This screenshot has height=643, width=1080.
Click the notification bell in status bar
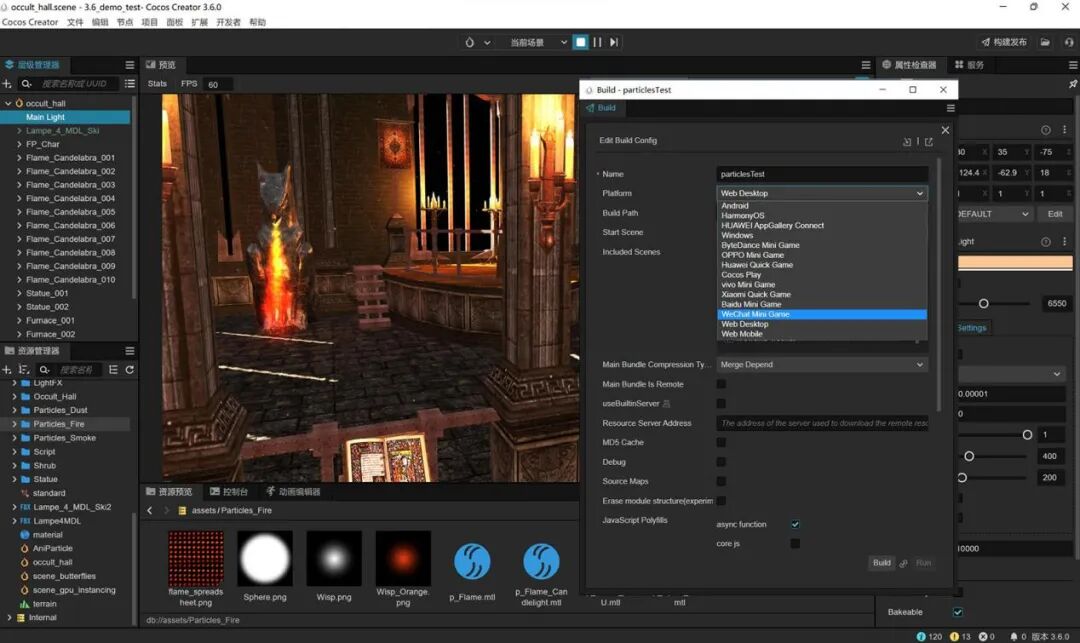pos(1013,636)
